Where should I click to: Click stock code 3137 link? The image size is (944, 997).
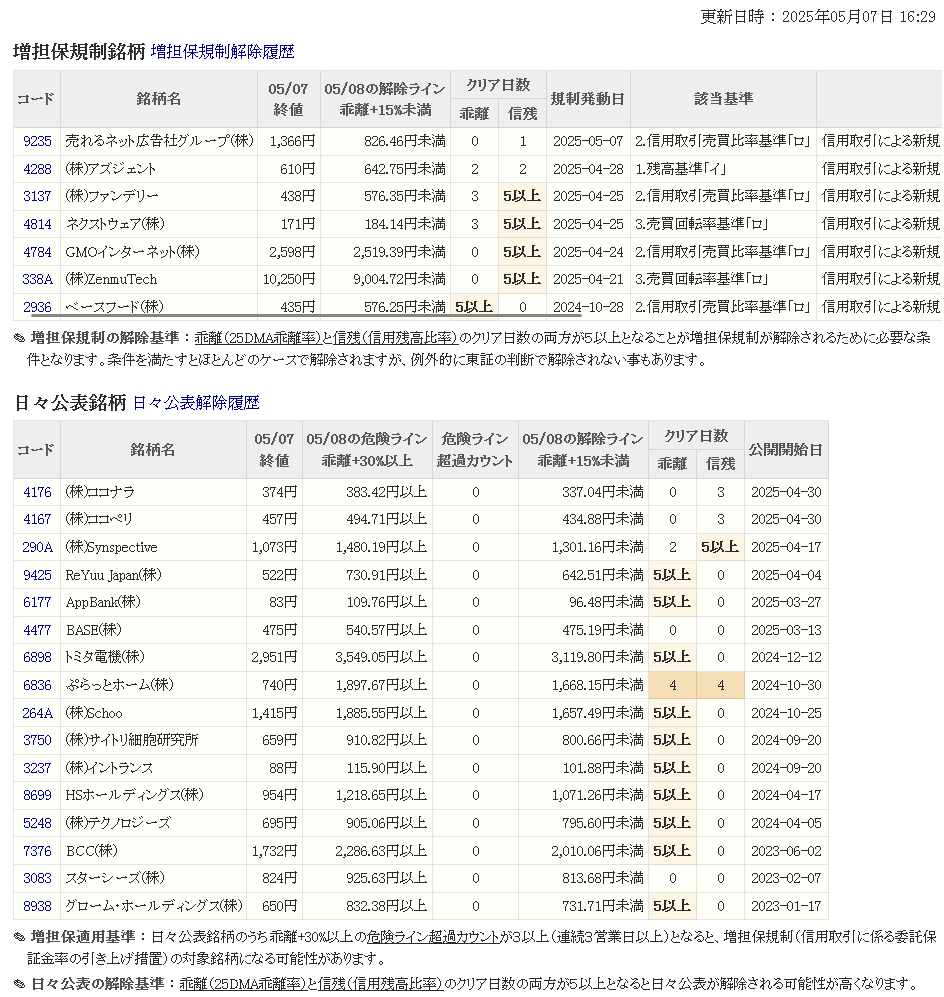click(x=37, y=196)
